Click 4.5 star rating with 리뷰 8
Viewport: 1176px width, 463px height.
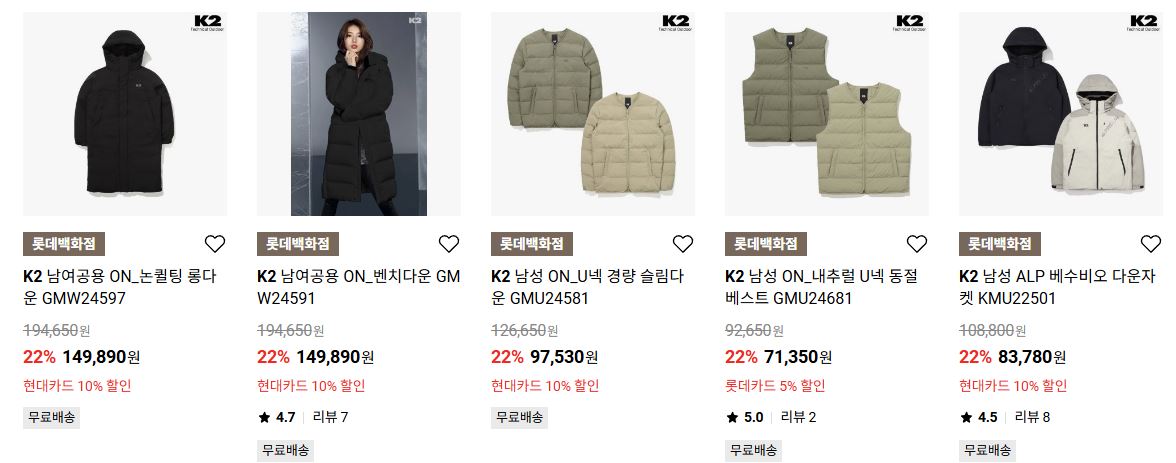[x=1005, y=417]
